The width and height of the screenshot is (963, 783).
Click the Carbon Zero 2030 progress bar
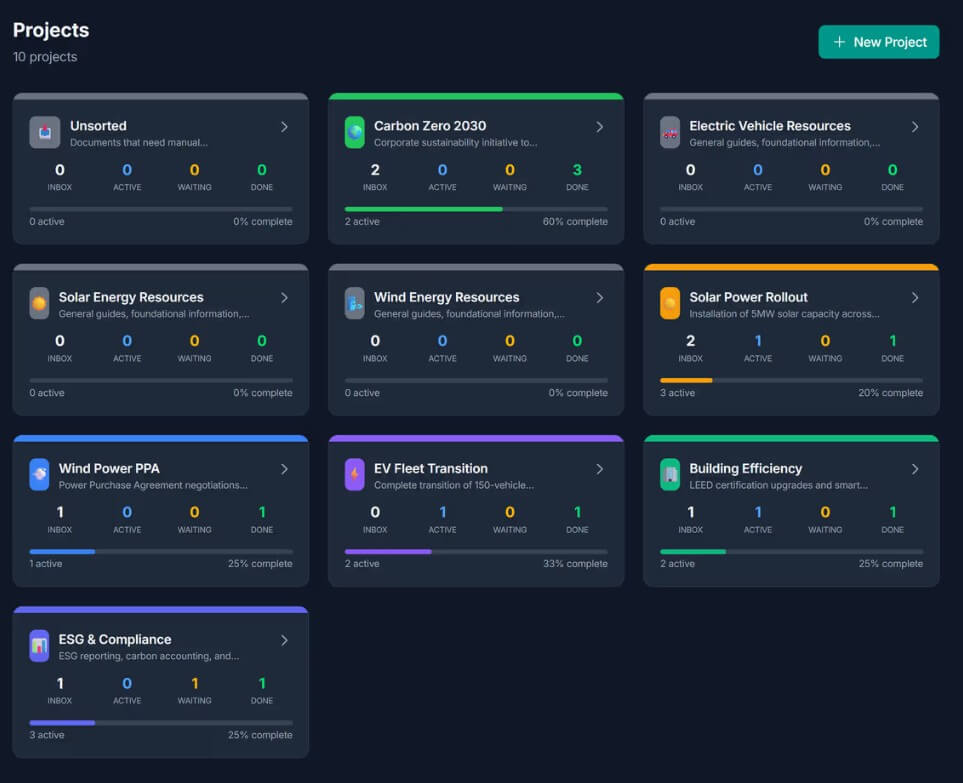pos(476,209)
